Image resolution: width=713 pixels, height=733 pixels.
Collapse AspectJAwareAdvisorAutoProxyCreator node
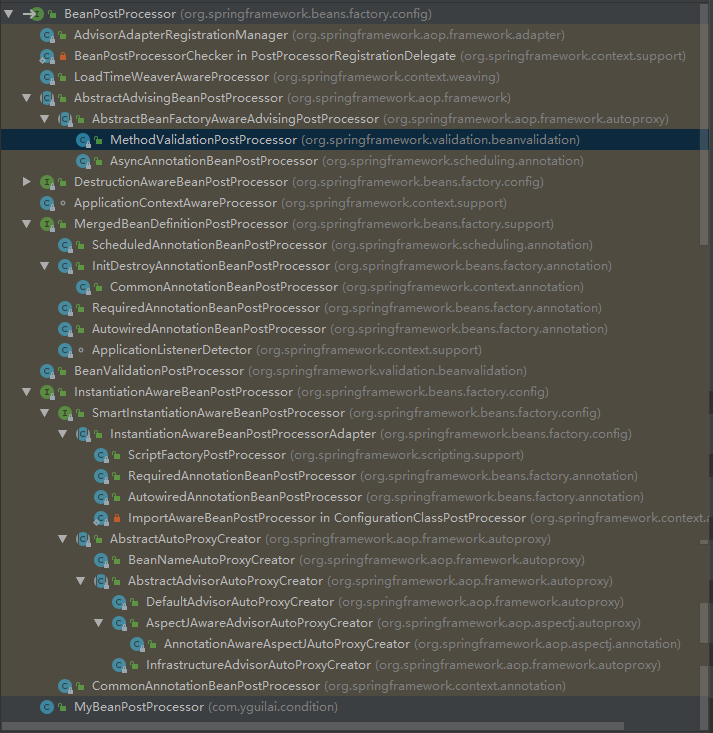click(x=99, y=623)
